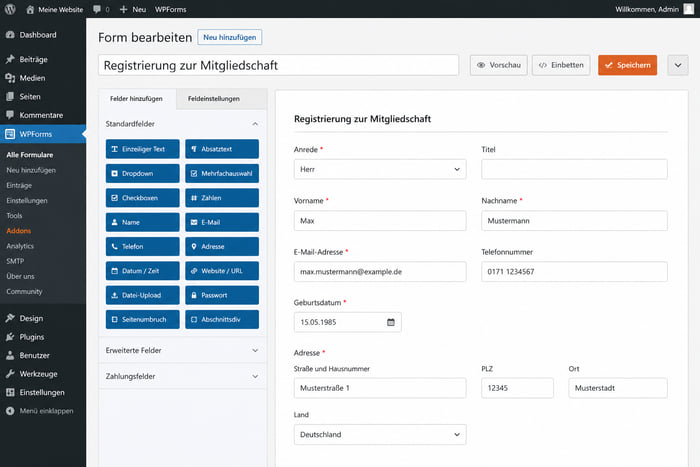This screenshot has height=467, width=700.
Task: Collapse the menu with Menü einklappen
Action: click(x=43, y=411)
